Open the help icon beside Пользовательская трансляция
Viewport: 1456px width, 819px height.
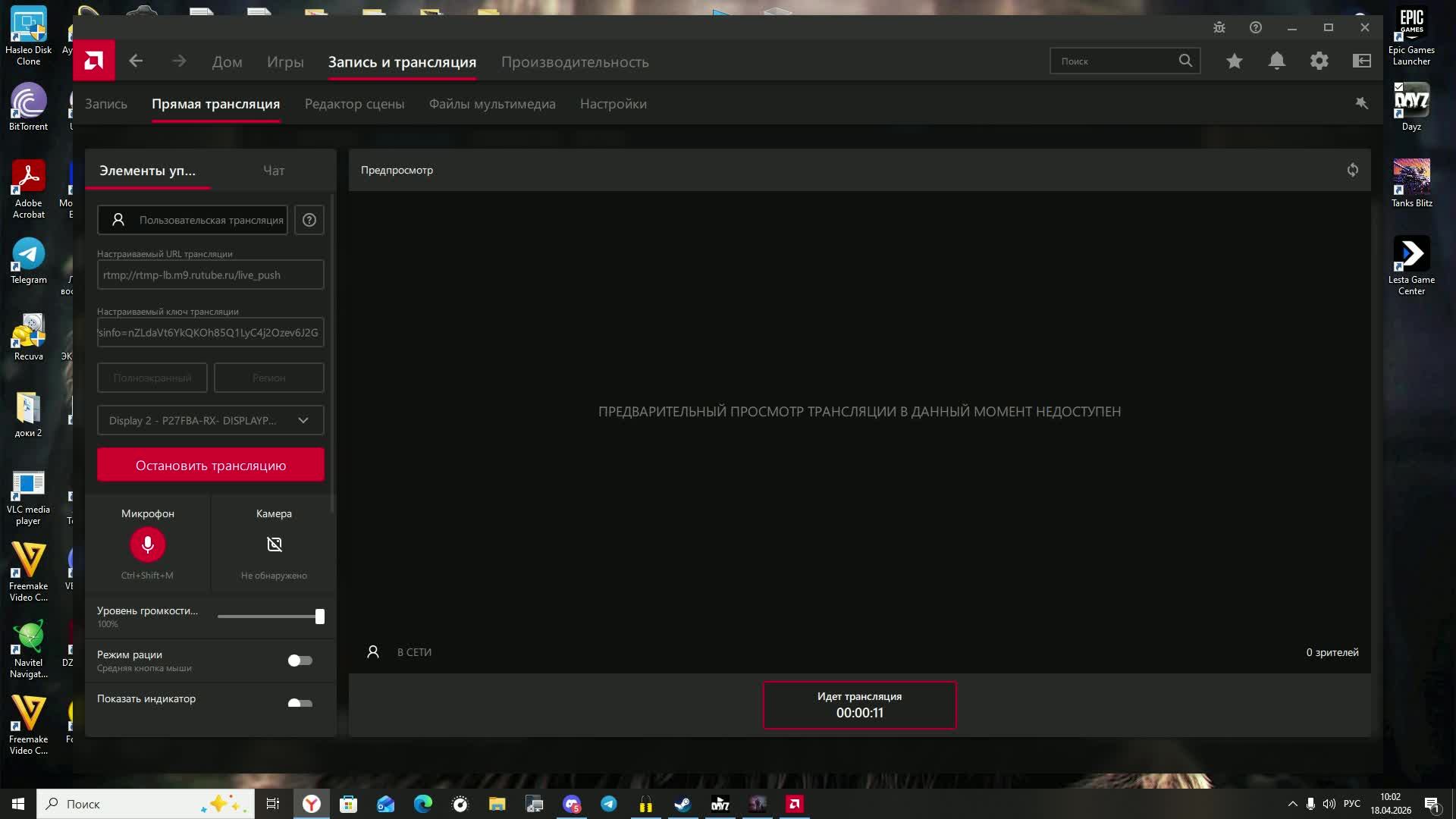point(309,220)
